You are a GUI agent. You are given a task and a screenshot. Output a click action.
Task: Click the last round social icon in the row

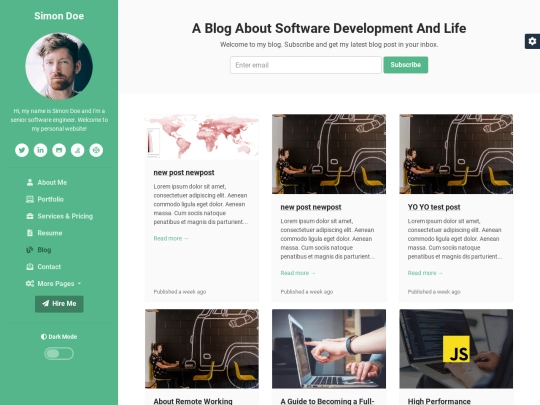pyautogui.click(x=96, y=150)
